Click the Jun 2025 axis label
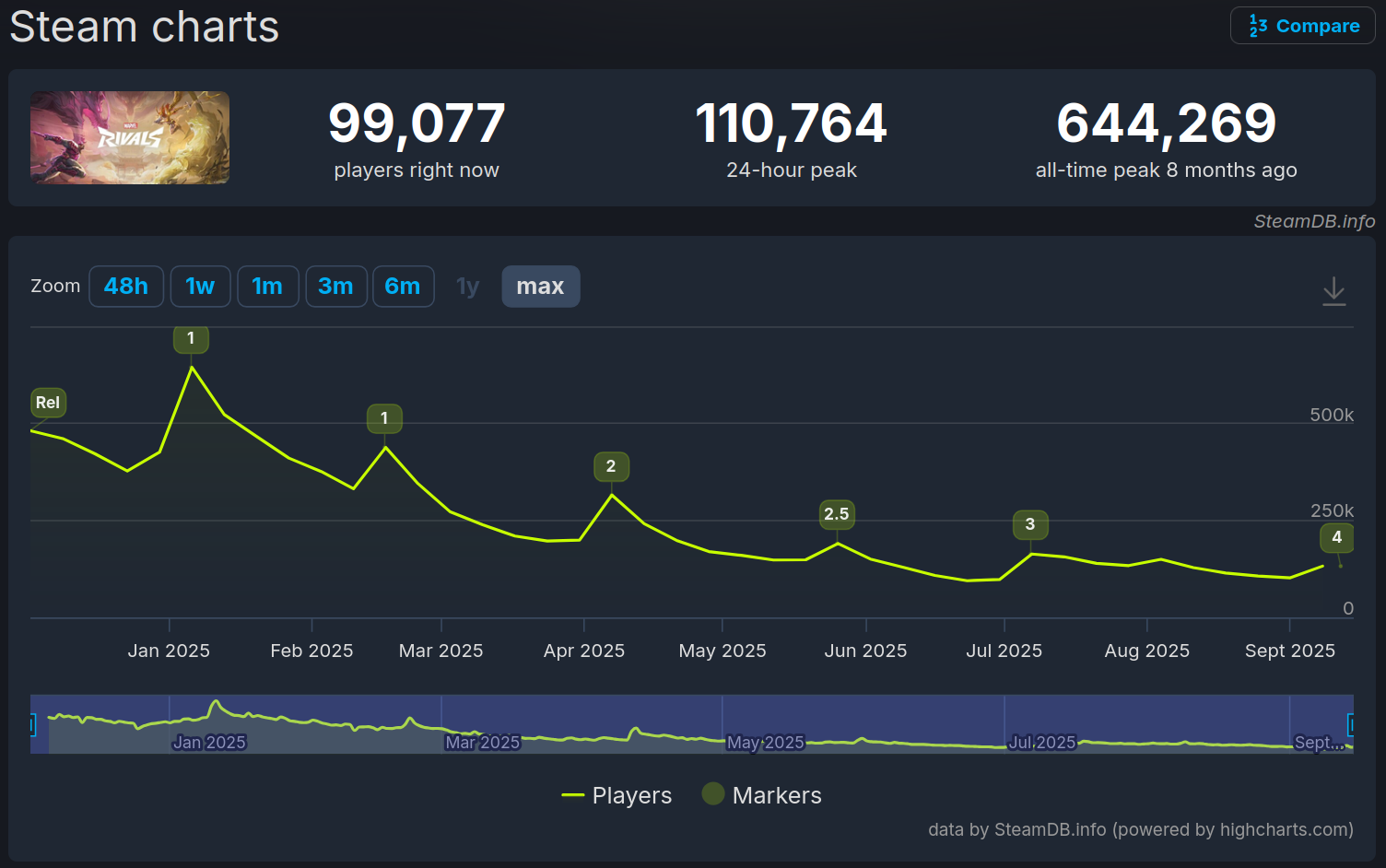Screen dimensions: 1386x868 [865, 651]
